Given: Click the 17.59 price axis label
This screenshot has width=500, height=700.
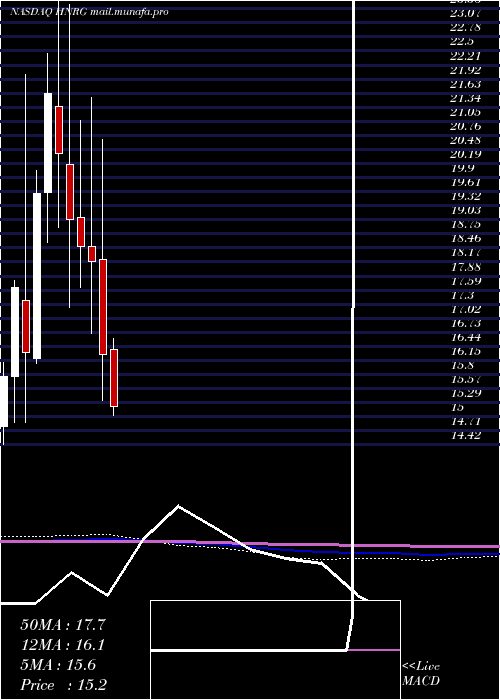Looking at the screenshot, I should pyautogui.click(x=466, y=281).
